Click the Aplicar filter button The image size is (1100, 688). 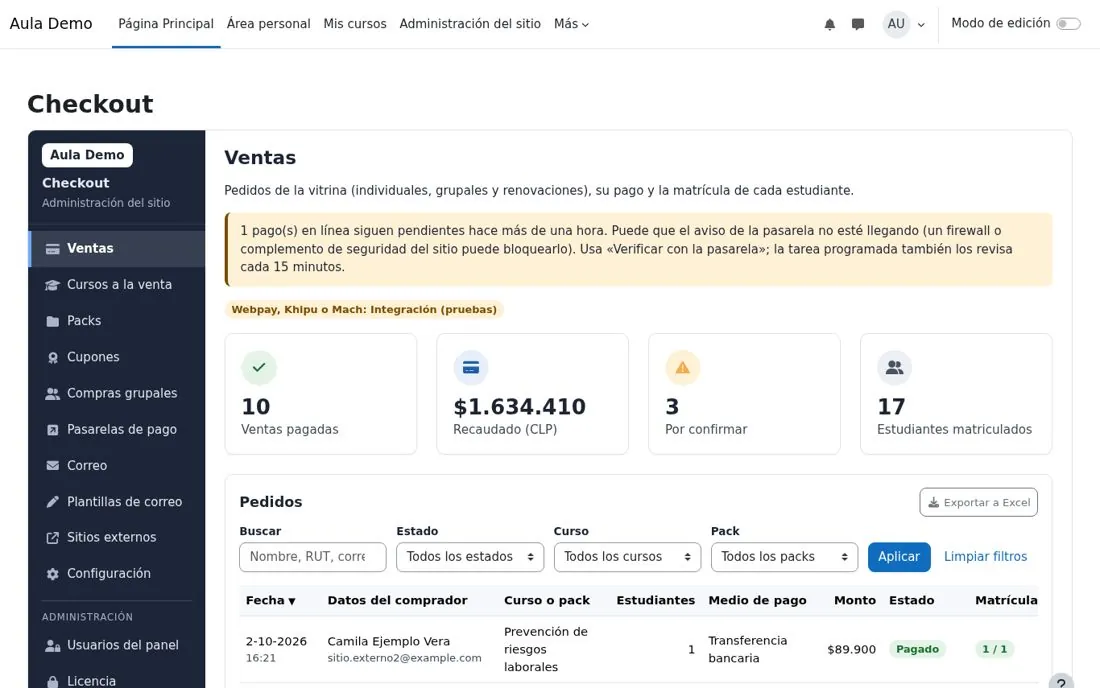[x=899, y=557]
